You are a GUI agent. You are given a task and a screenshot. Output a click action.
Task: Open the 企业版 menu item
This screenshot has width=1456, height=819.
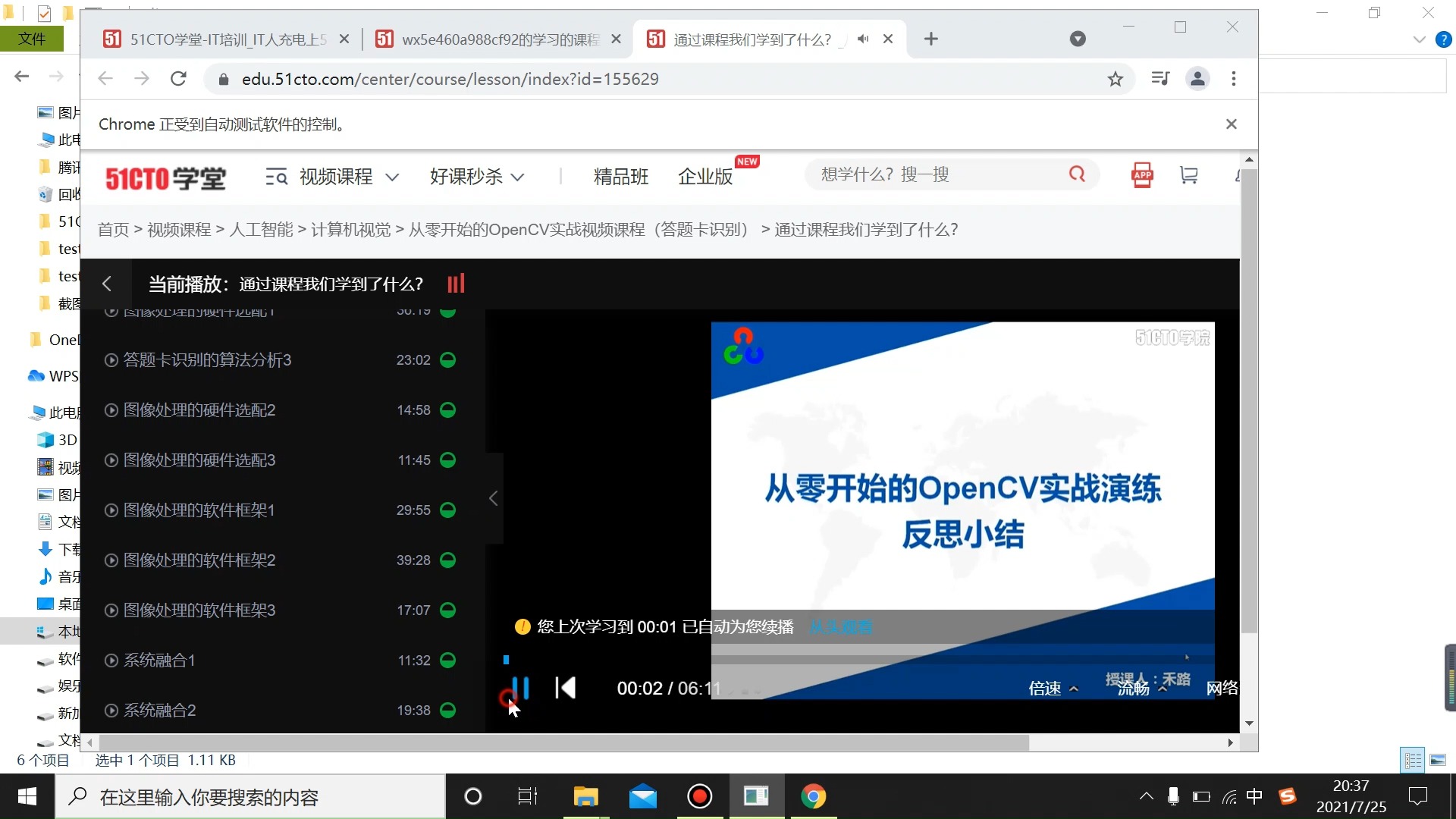[x=705, y=177]
